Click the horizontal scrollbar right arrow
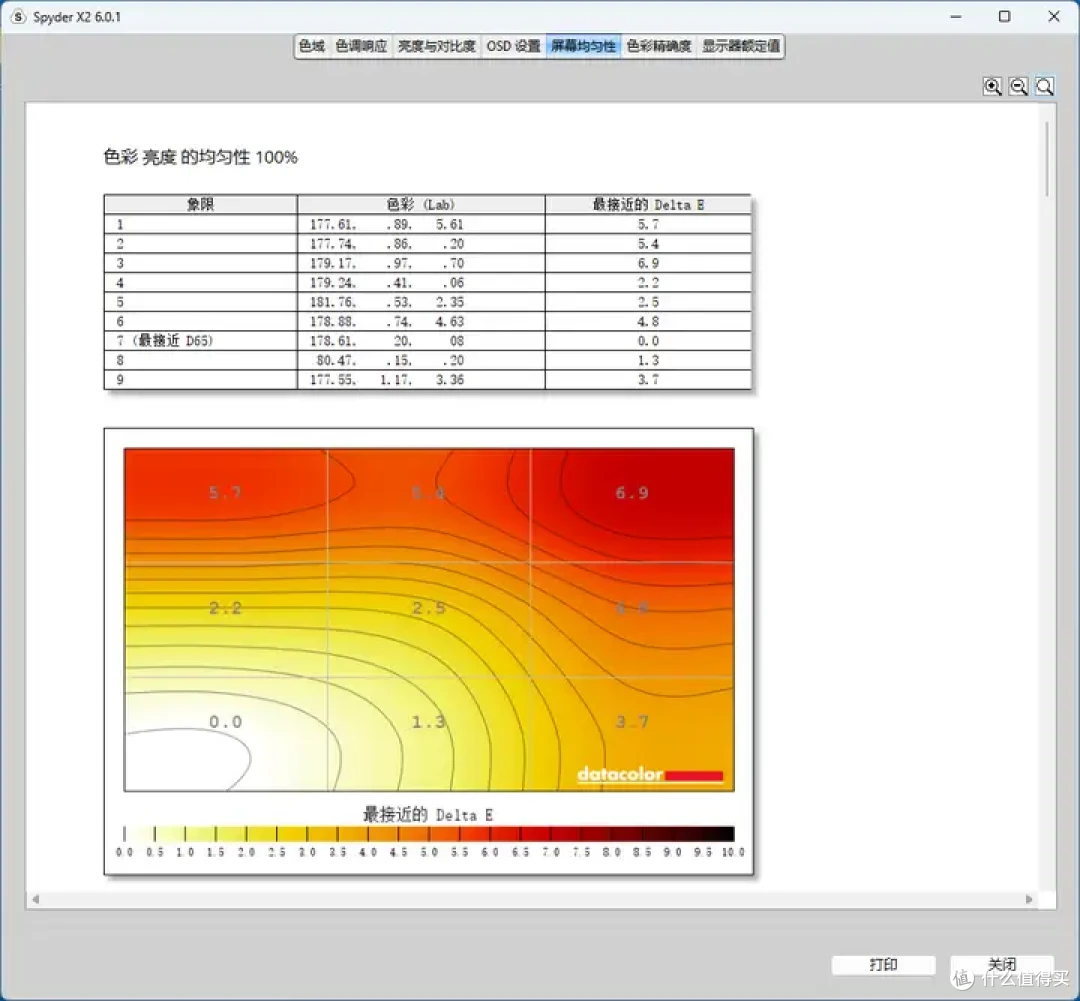 (1029, 899)
